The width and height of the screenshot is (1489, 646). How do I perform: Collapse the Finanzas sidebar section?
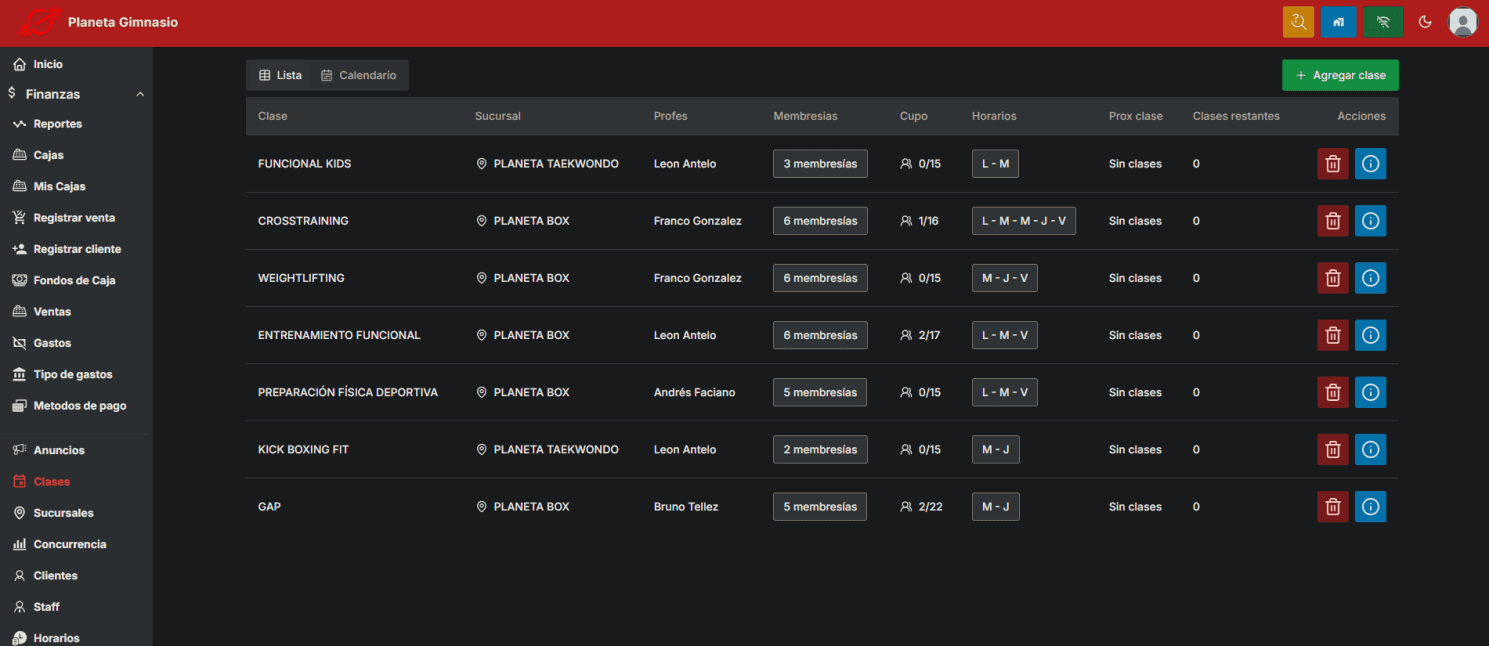[140, 94]
